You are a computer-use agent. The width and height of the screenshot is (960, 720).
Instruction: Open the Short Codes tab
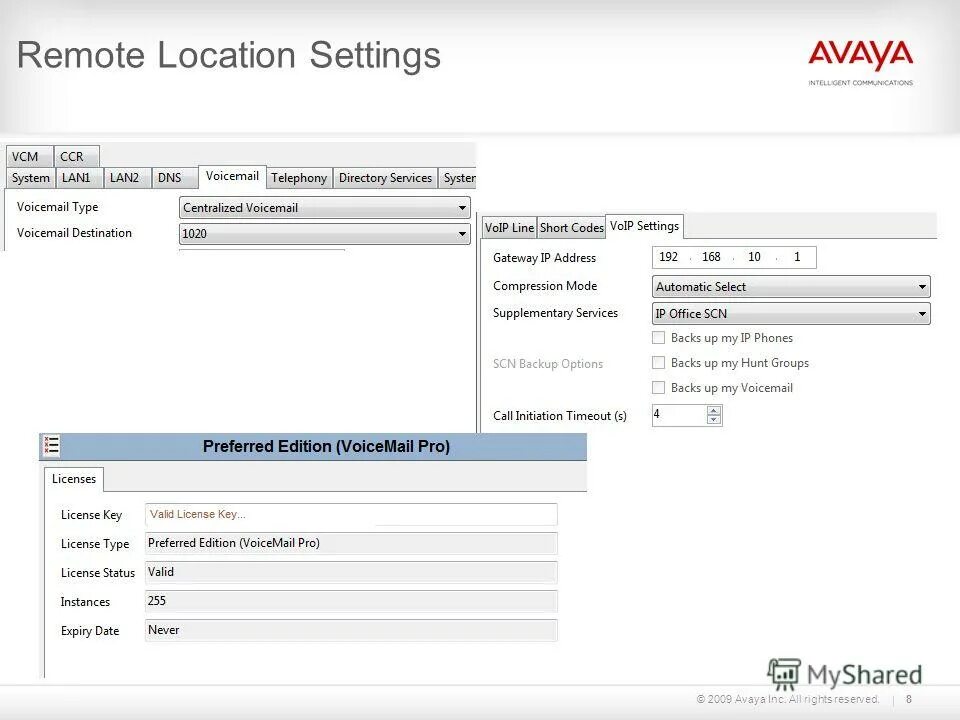571,227
